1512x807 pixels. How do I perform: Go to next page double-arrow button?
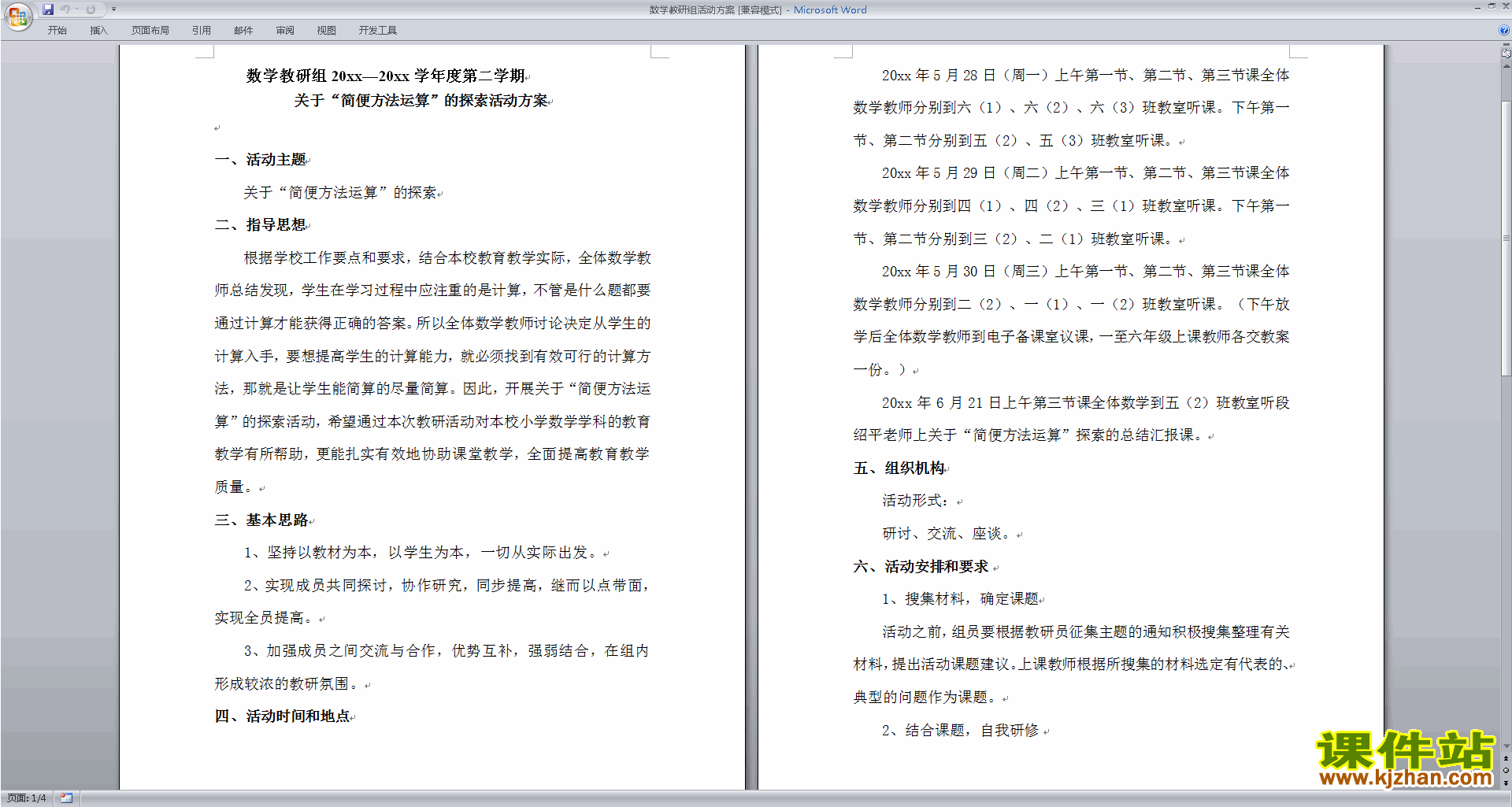coord(1506,783)
